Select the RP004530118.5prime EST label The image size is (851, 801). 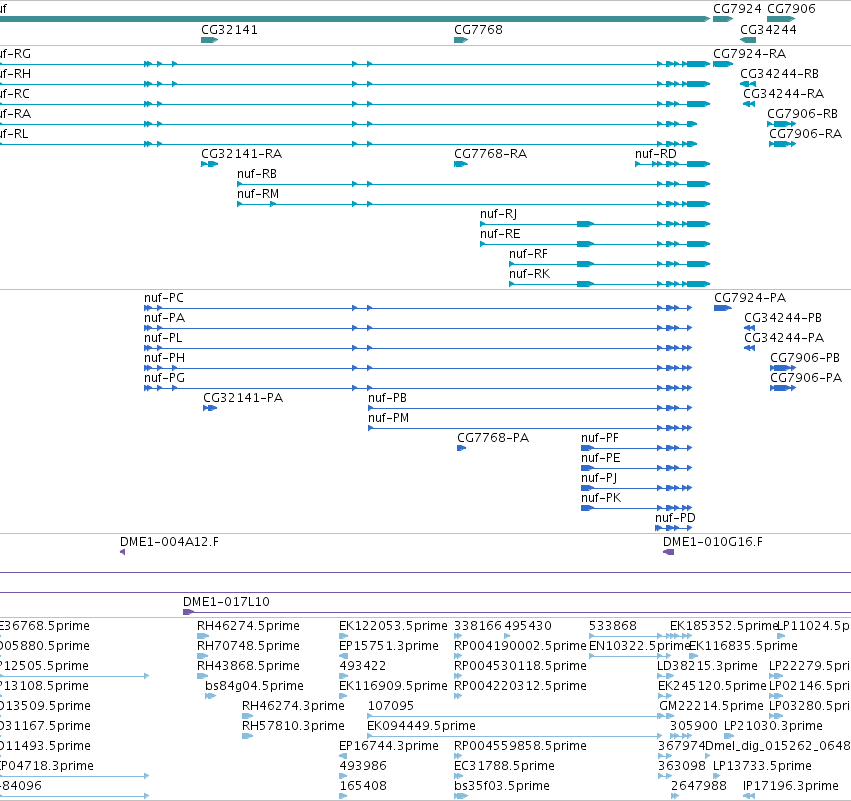pos(520,666)
